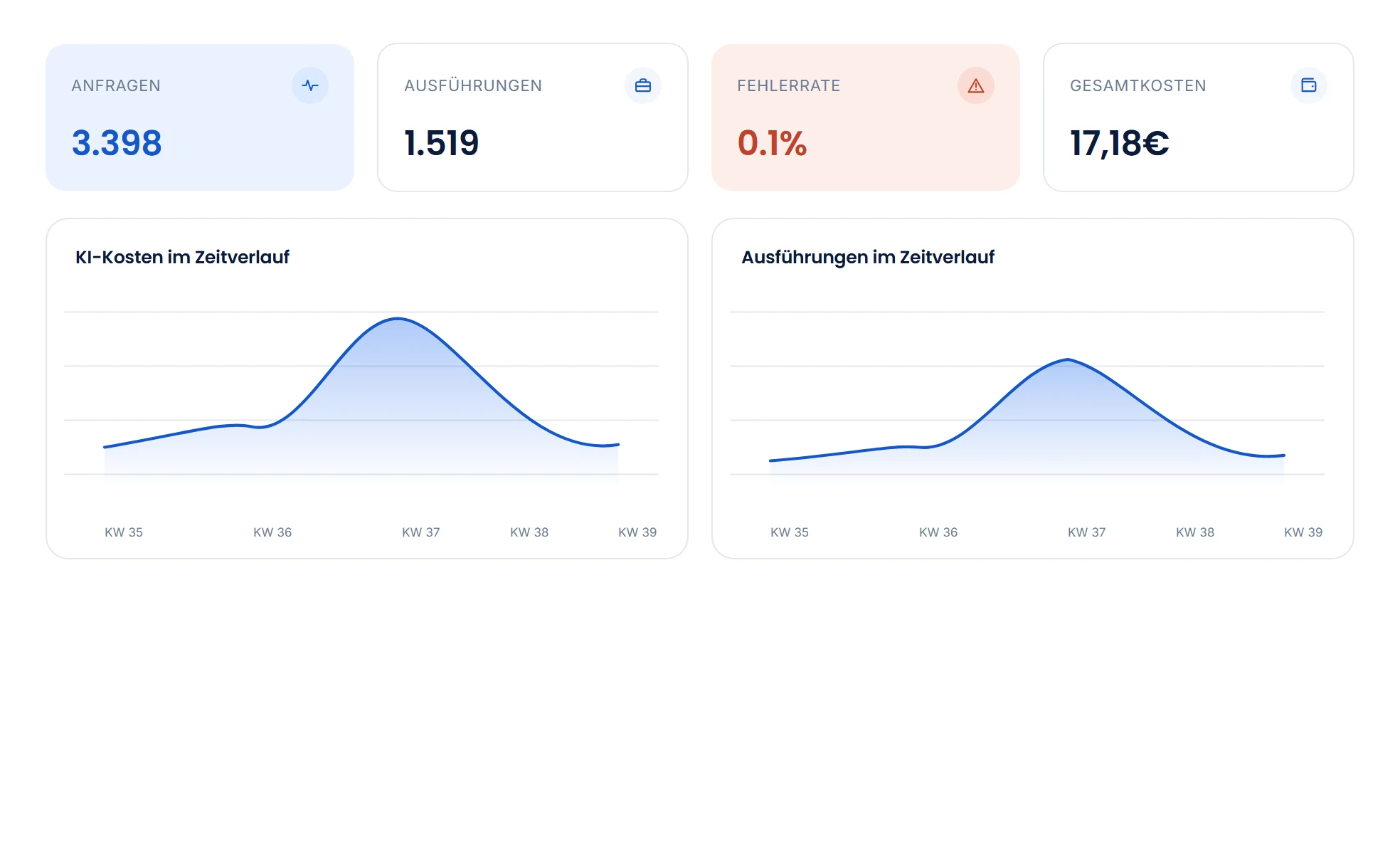Click the warning triangle icon on Fehlerrate
The width and height of the screenshot is (1400, 854).
click(x=976, y=85)
